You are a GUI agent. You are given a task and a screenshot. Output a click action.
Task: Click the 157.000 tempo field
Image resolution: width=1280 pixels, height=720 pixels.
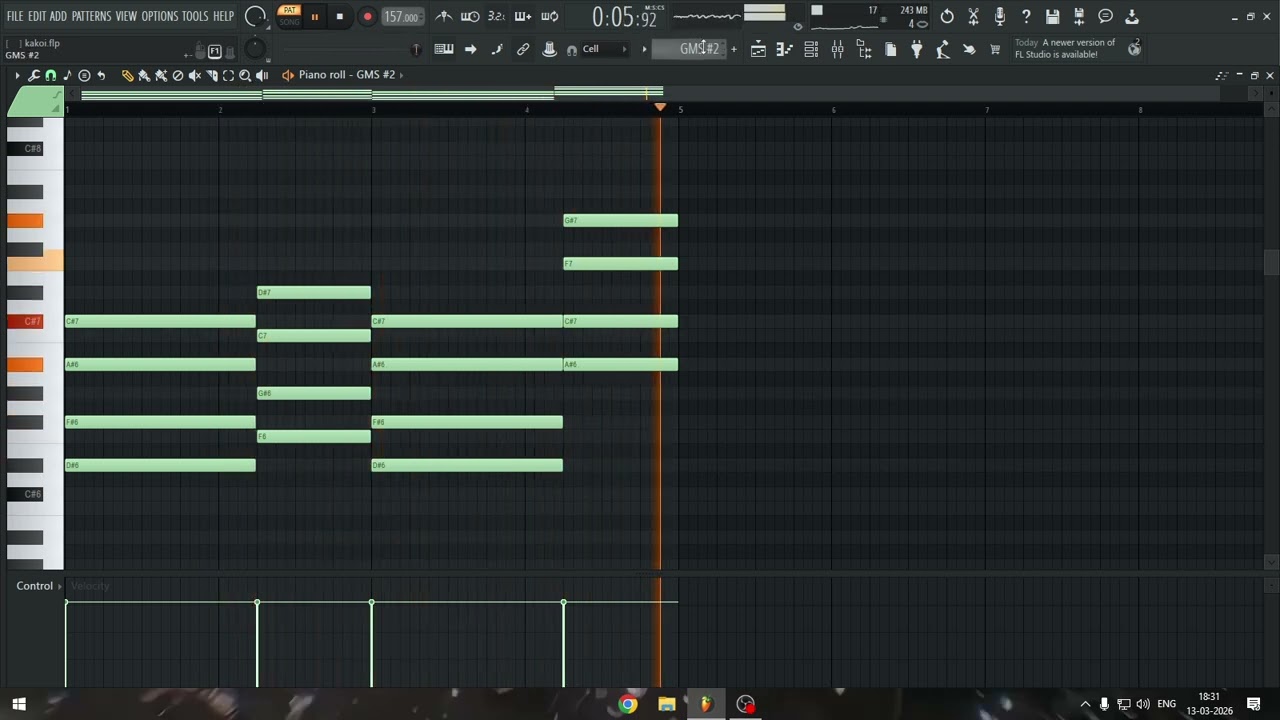pos(401,17)
